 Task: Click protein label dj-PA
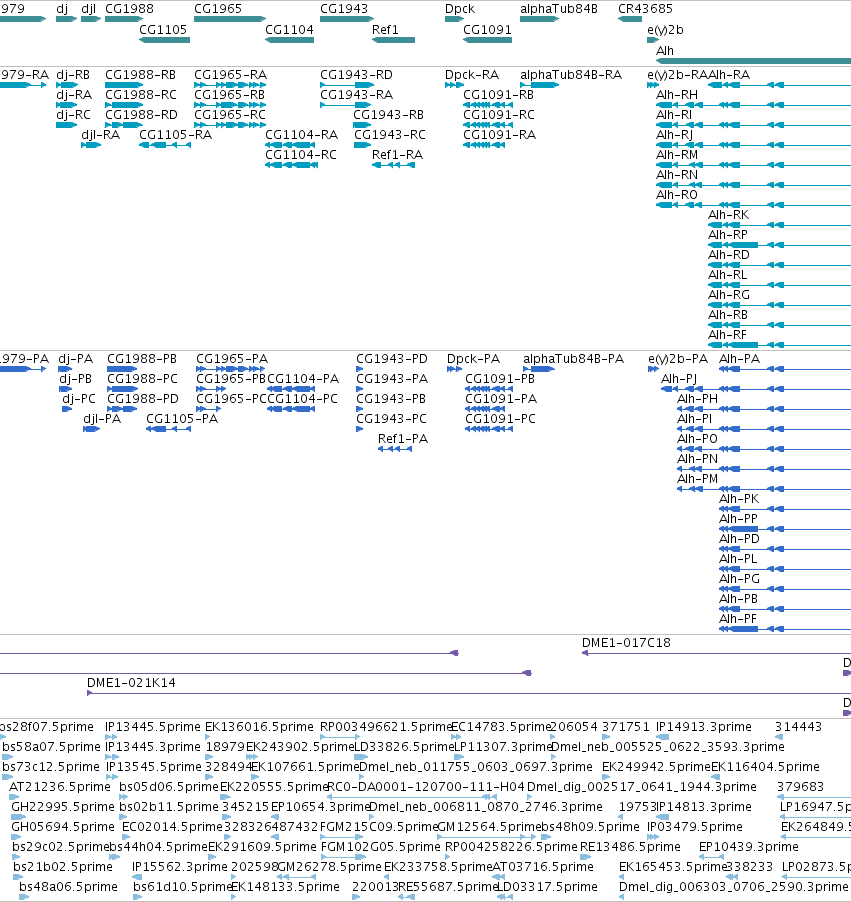[x=75, y=359]
